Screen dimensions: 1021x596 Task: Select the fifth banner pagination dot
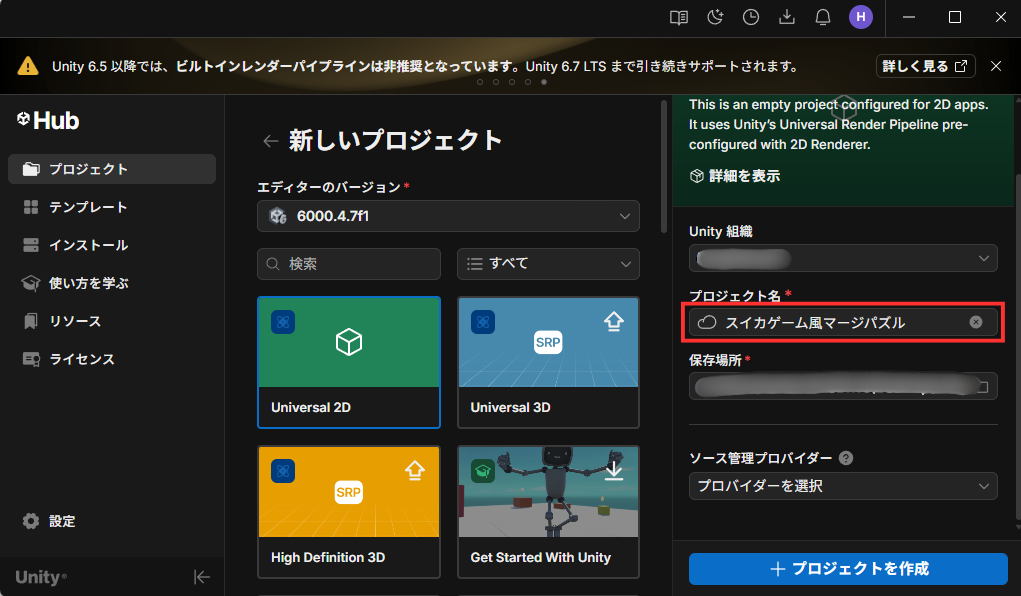click(544, 82)
